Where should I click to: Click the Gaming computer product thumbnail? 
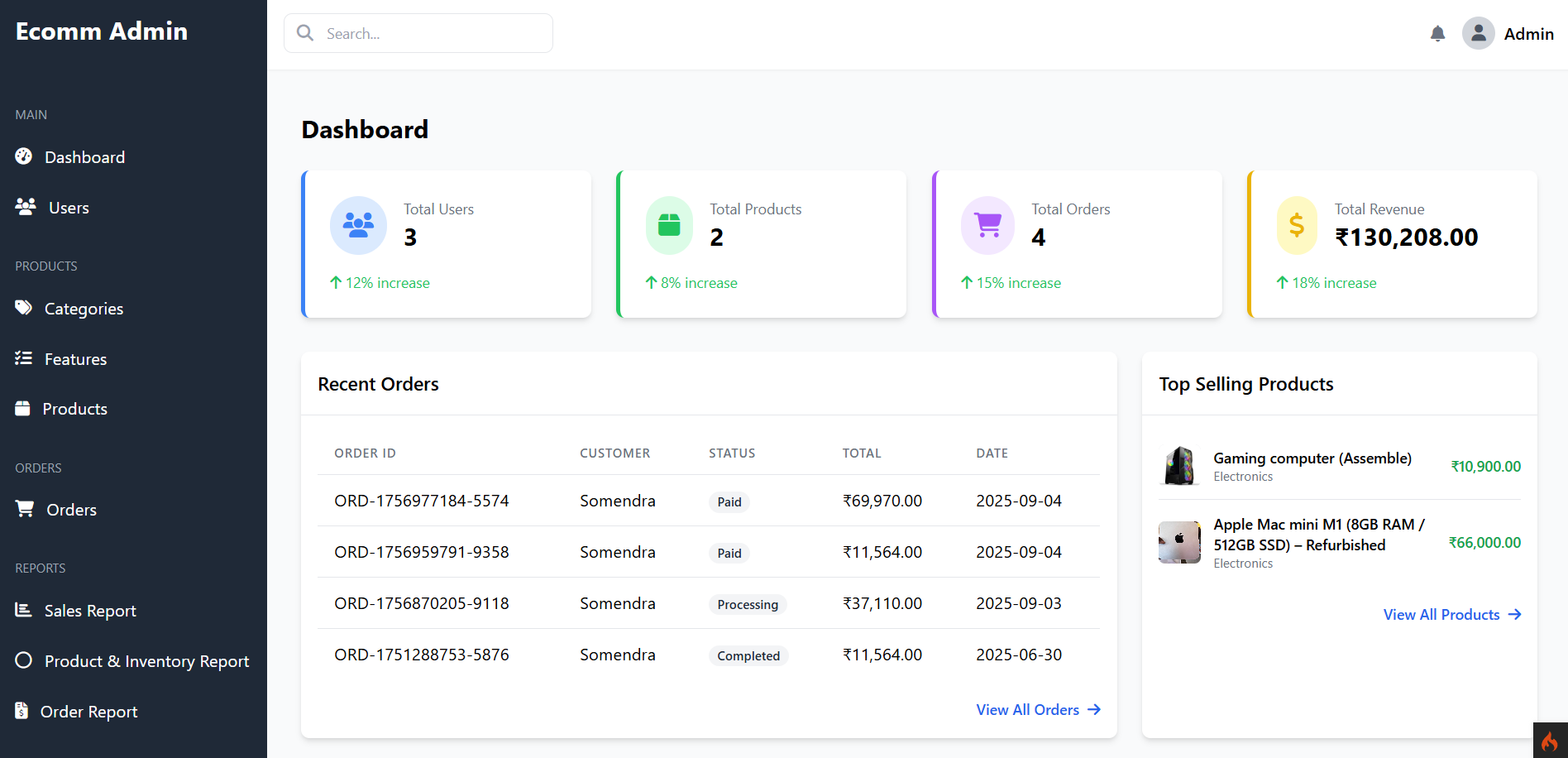1179,466
